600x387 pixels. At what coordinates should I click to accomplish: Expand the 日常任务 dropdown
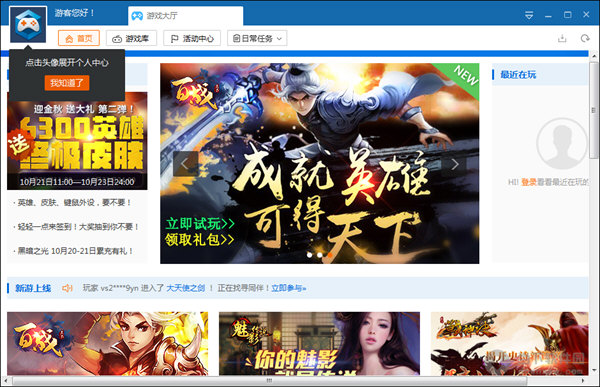click(257, 38)
